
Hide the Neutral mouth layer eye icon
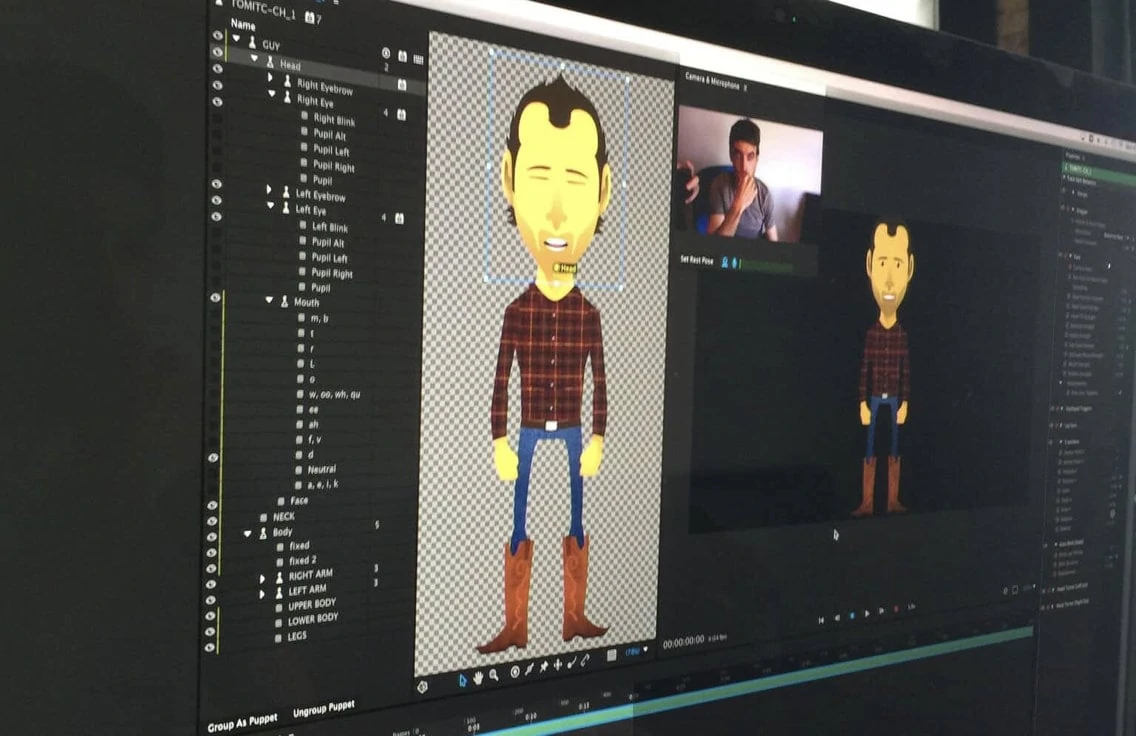[x=213, y=458]
